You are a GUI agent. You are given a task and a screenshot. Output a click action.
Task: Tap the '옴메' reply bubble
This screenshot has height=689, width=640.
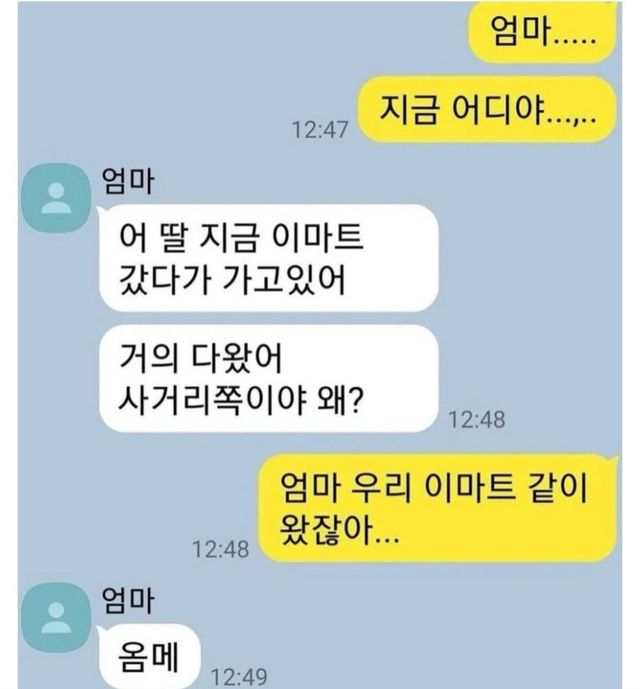149,656
